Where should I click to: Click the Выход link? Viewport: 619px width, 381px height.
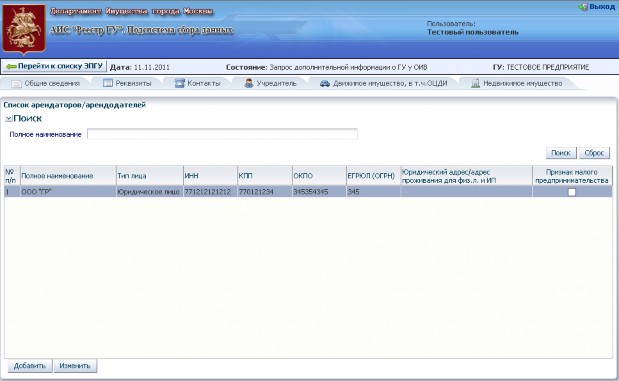602,7
